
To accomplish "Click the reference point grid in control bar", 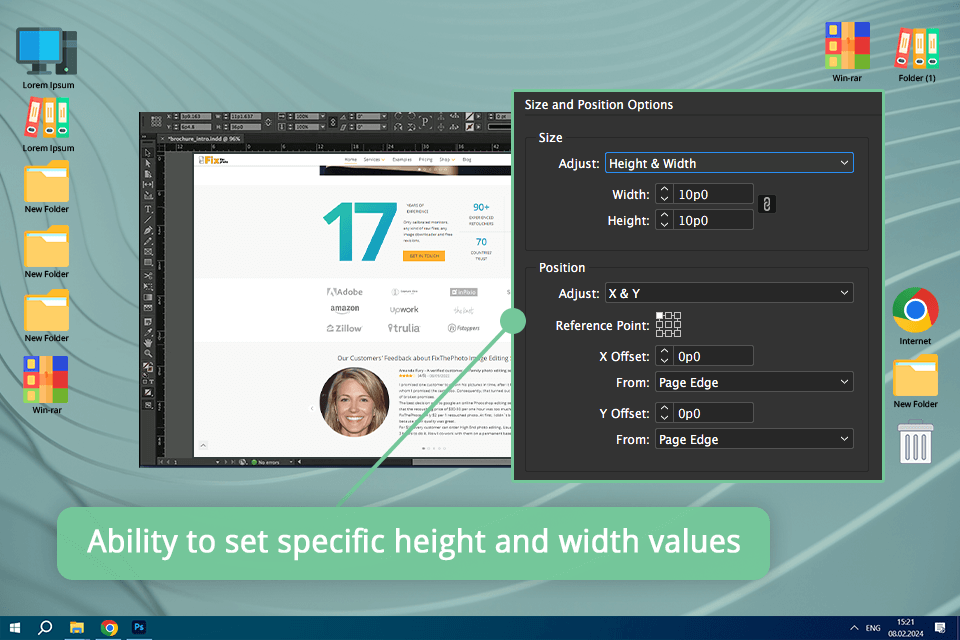I will pos(156,121).
